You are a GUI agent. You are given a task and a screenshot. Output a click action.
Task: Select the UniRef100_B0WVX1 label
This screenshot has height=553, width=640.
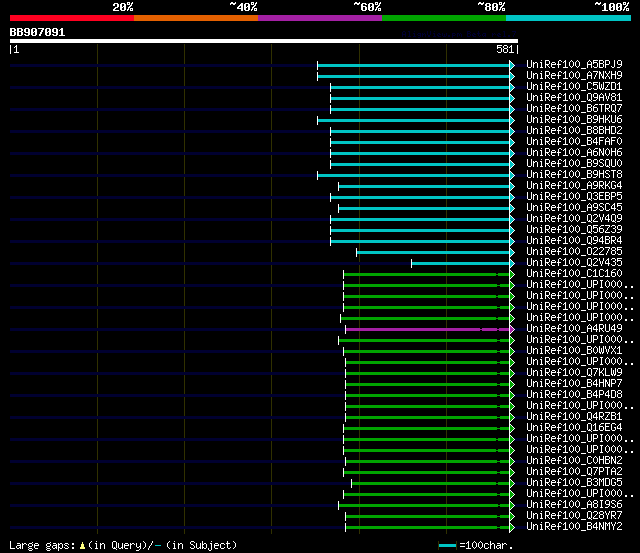[x=574, y=351]
